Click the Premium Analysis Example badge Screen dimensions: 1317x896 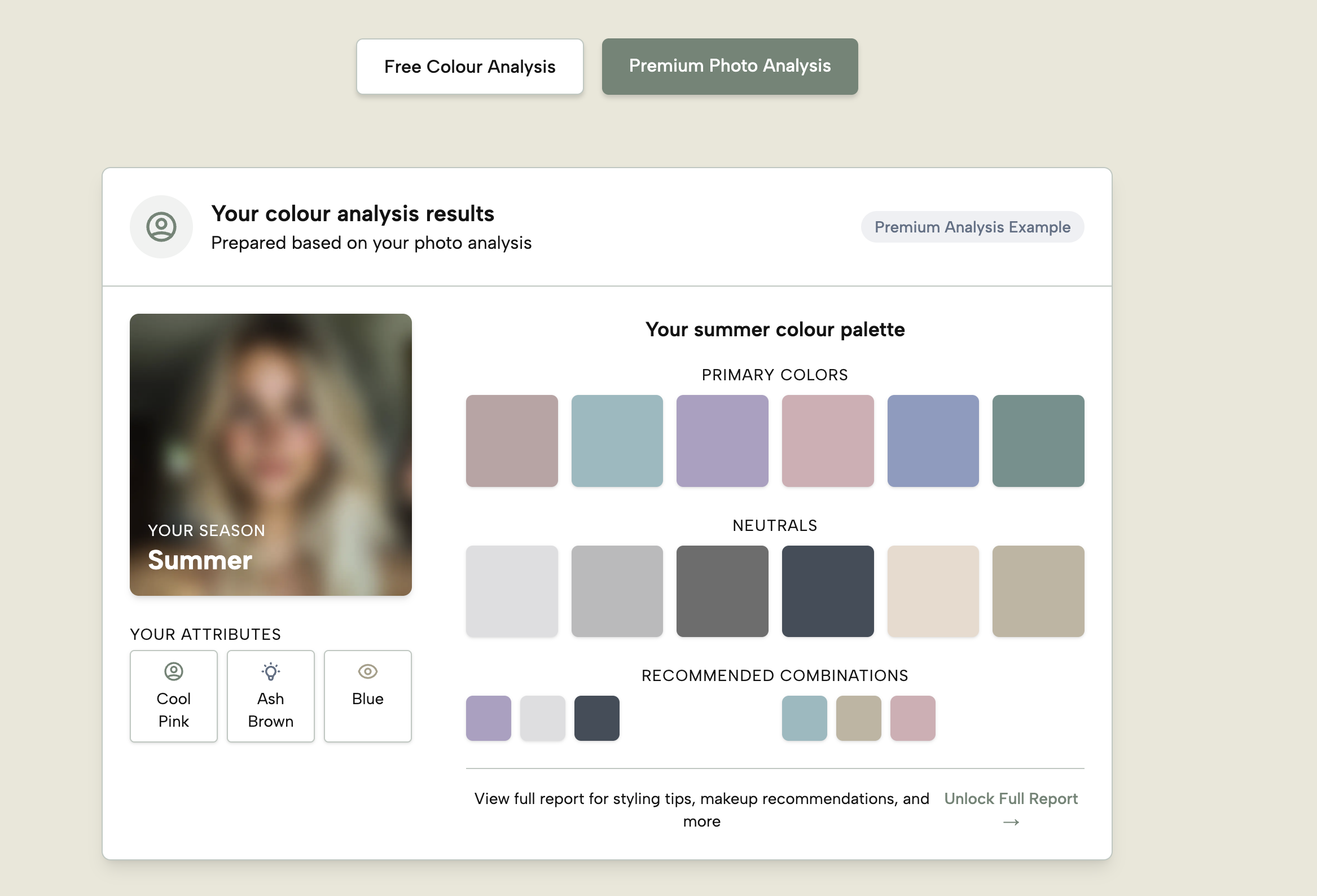click(972, 227)
